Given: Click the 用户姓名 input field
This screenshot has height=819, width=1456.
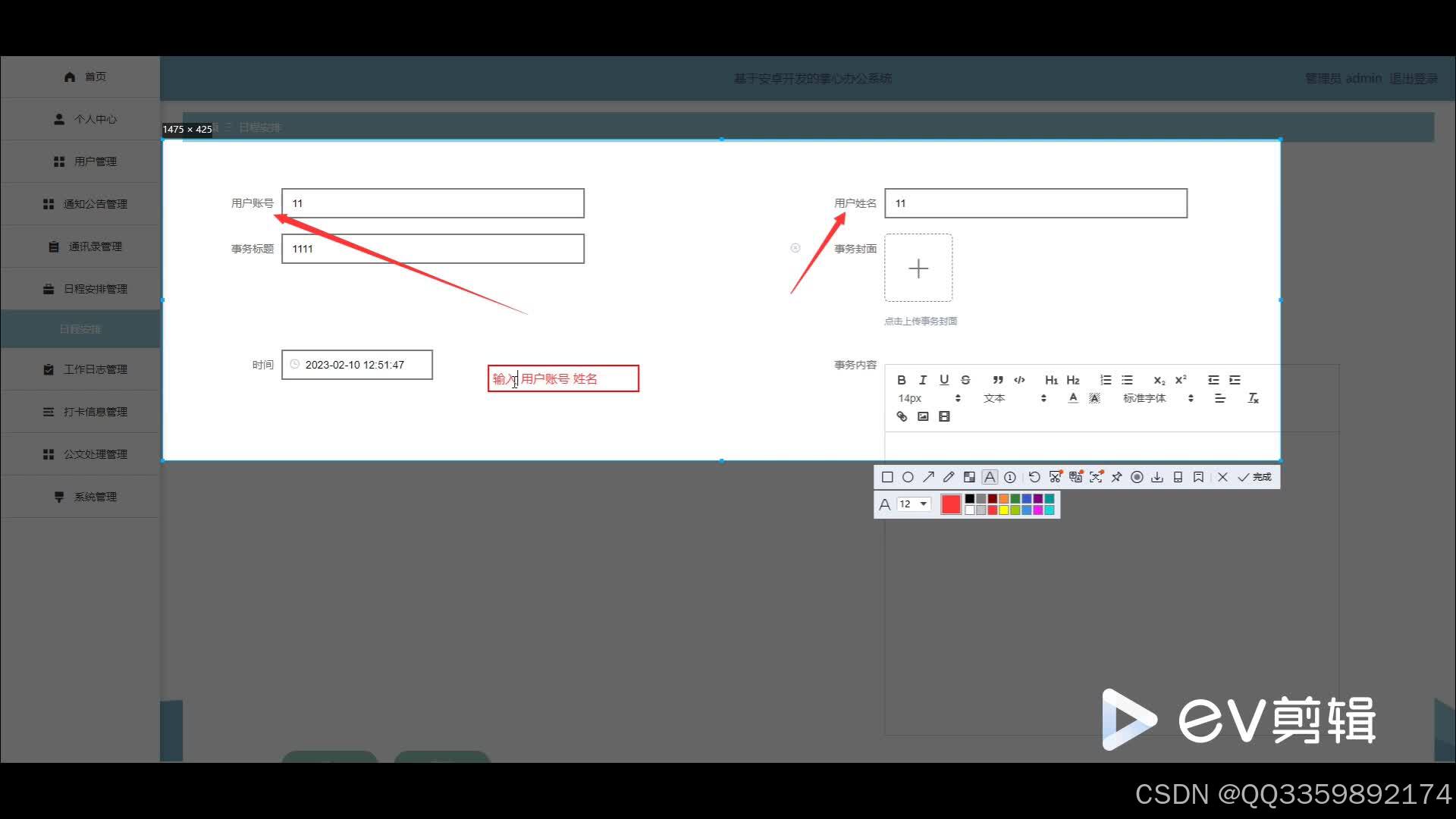Looking at the screenshot, I should pyautogui.click(x=1036, y=203).
